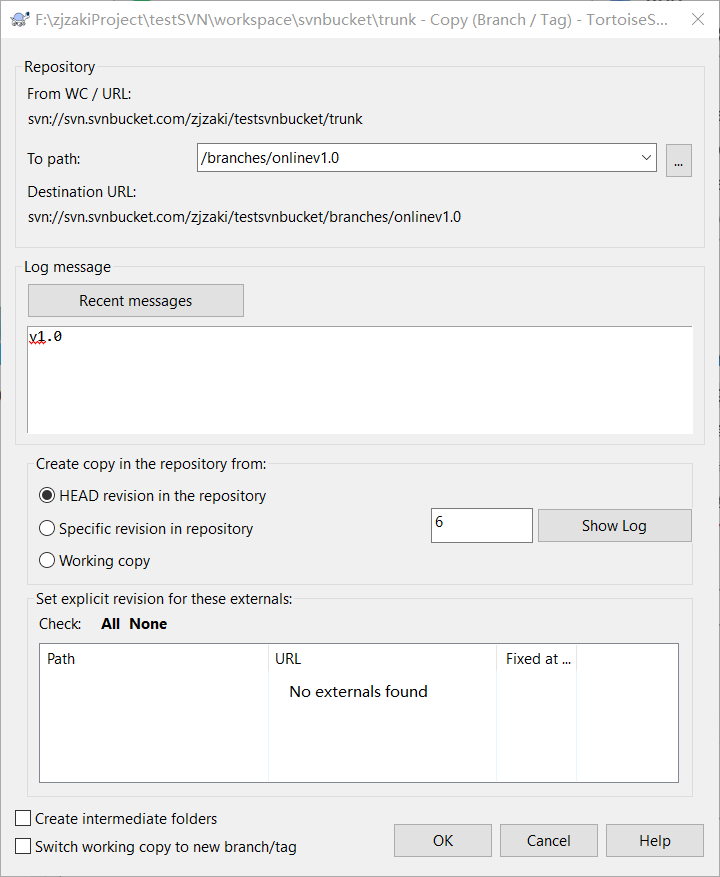This screenshot has height=877, width=720.
Task: Click the revision number field showing 6
Action: [x=481, y=525]
